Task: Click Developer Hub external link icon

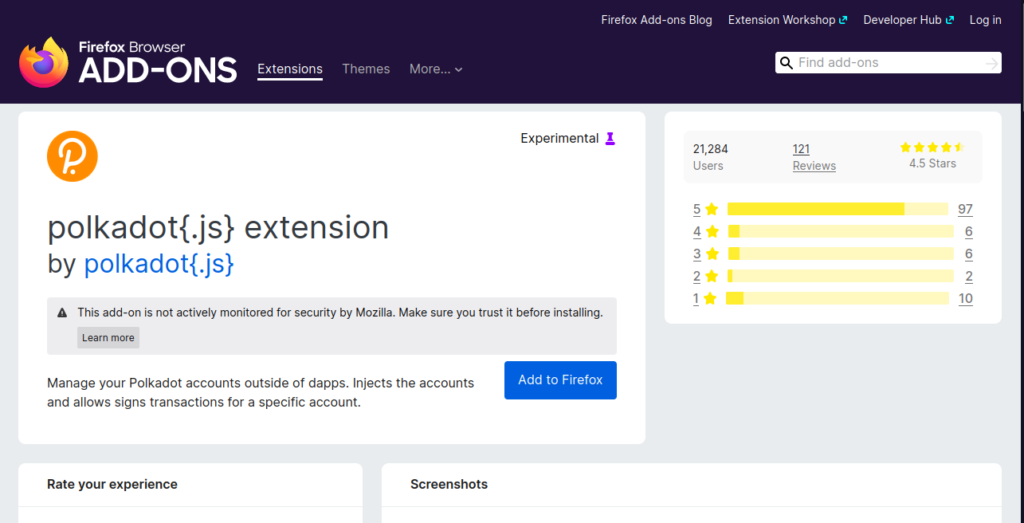Action: pos(950,20)
